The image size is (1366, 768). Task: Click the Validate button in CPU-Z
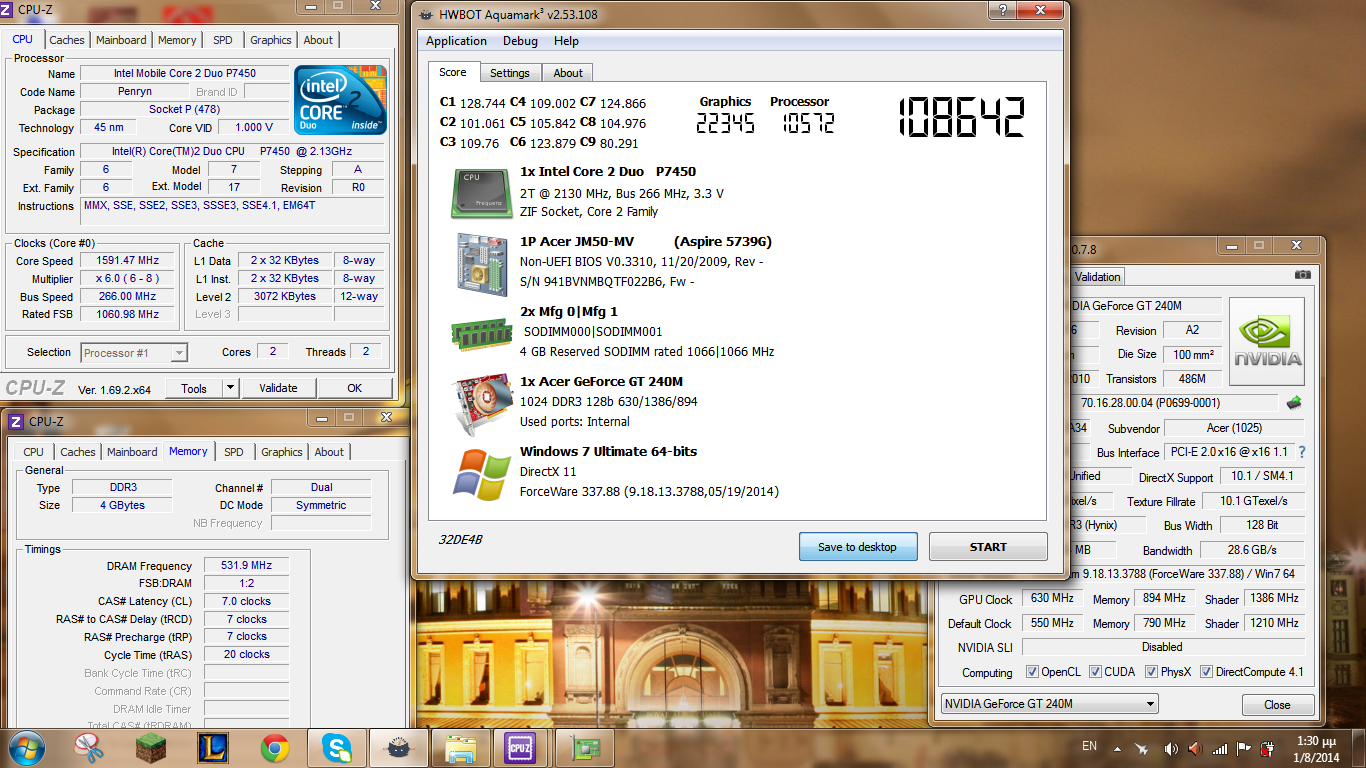[x=278, y=388]
